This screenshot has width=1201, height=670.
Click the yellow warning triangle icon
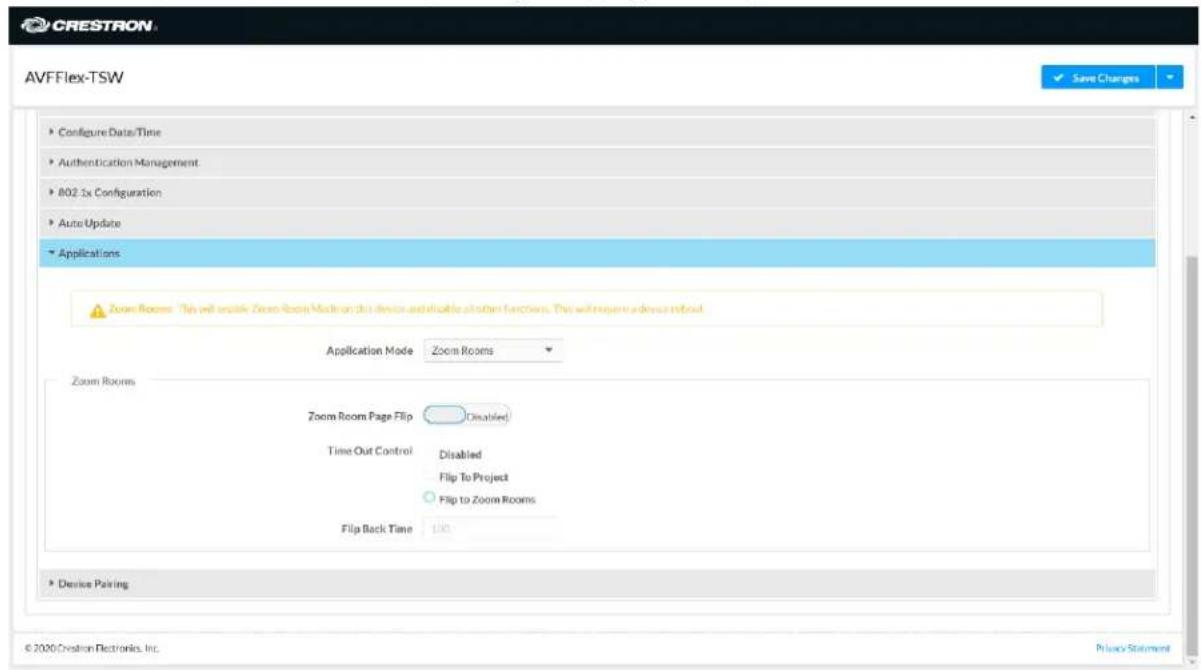[x=98, y=311]
